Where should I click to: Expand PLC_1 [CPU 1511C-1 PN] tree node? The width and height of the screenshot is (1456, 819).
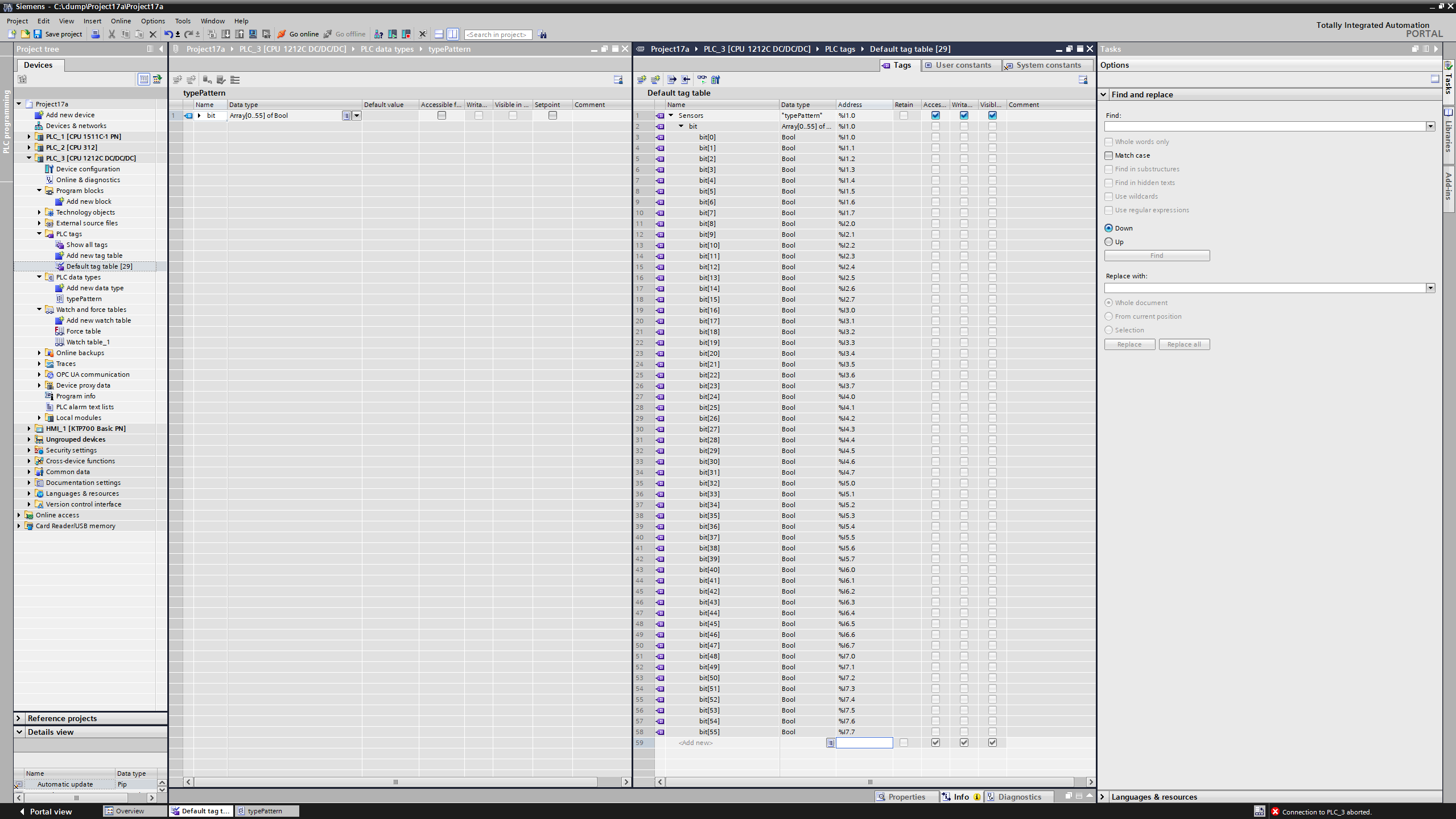[29, 137]
